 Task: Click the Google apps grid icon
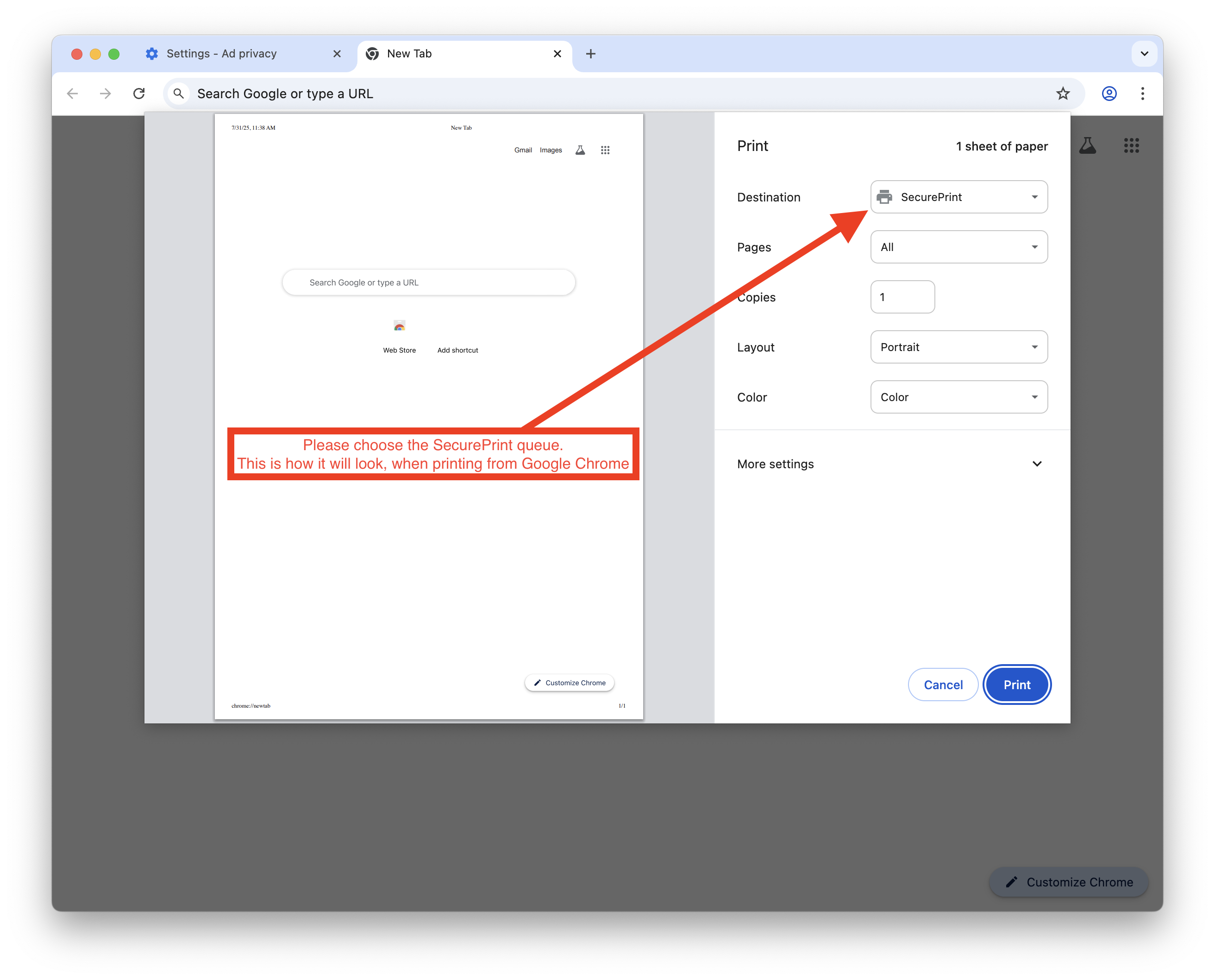click(x=1131, y=145)
